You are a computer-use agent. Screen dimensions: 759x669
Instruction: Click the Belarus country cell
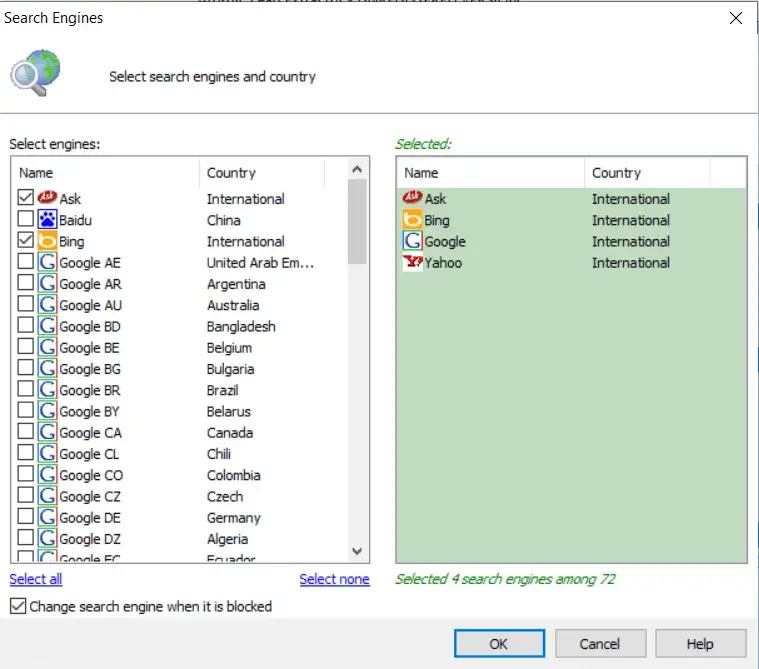tap(228, 411)
